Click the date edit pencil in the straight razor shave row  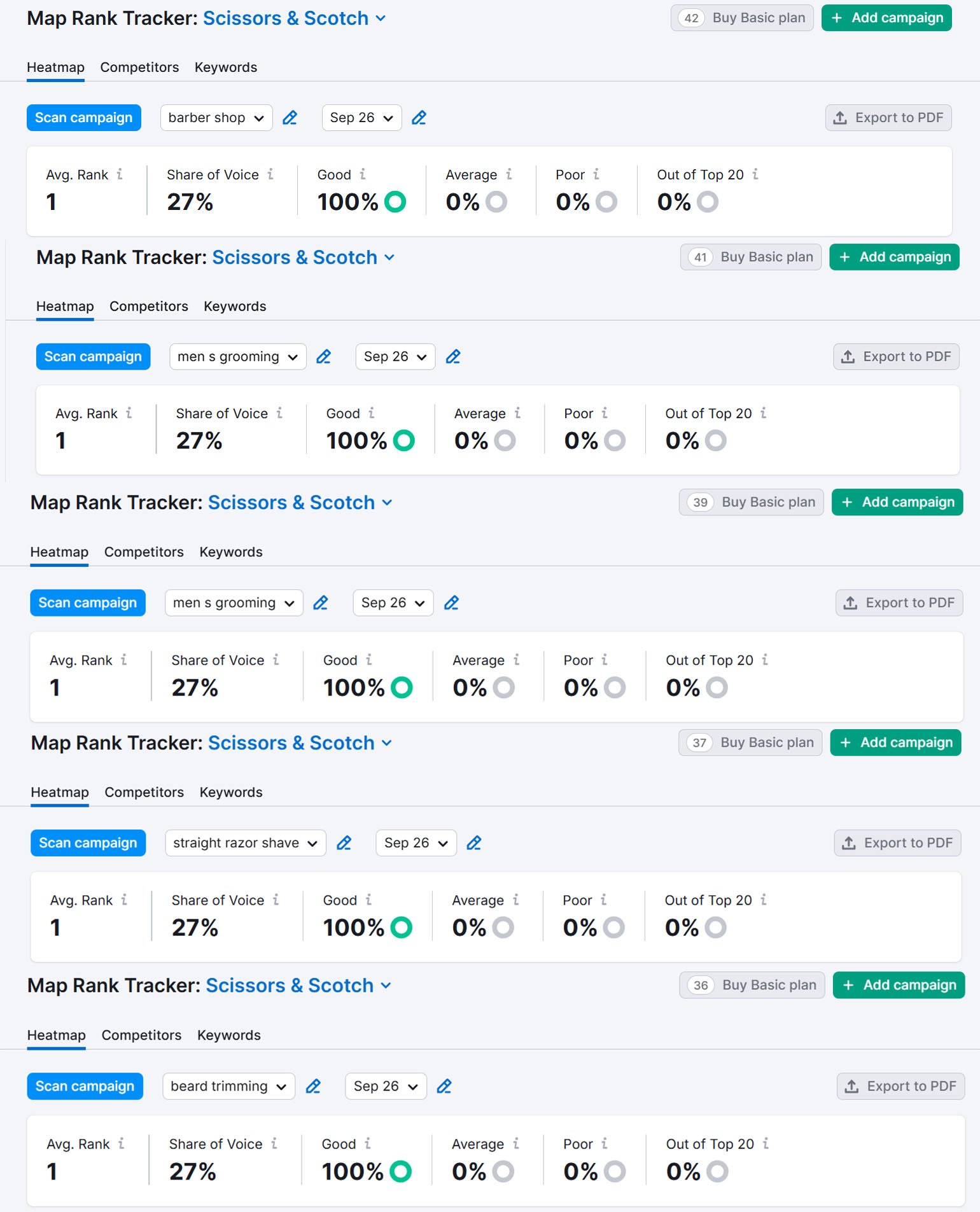point(474,843)
